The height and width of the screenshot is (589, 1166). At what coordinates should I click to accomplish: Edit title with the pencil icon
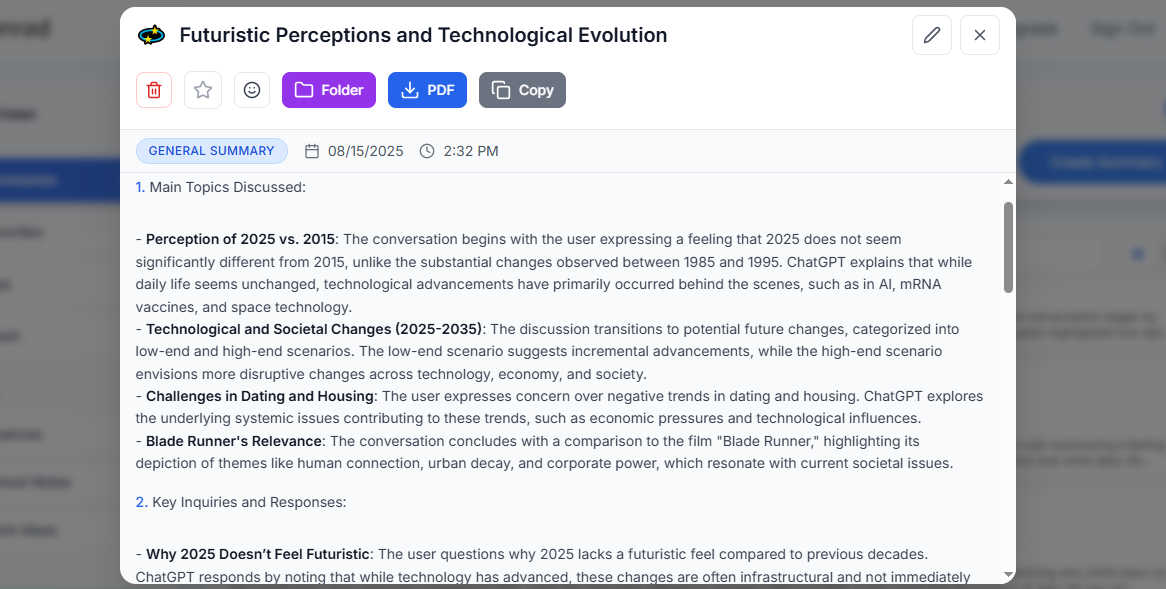click(x=932, y=35)
